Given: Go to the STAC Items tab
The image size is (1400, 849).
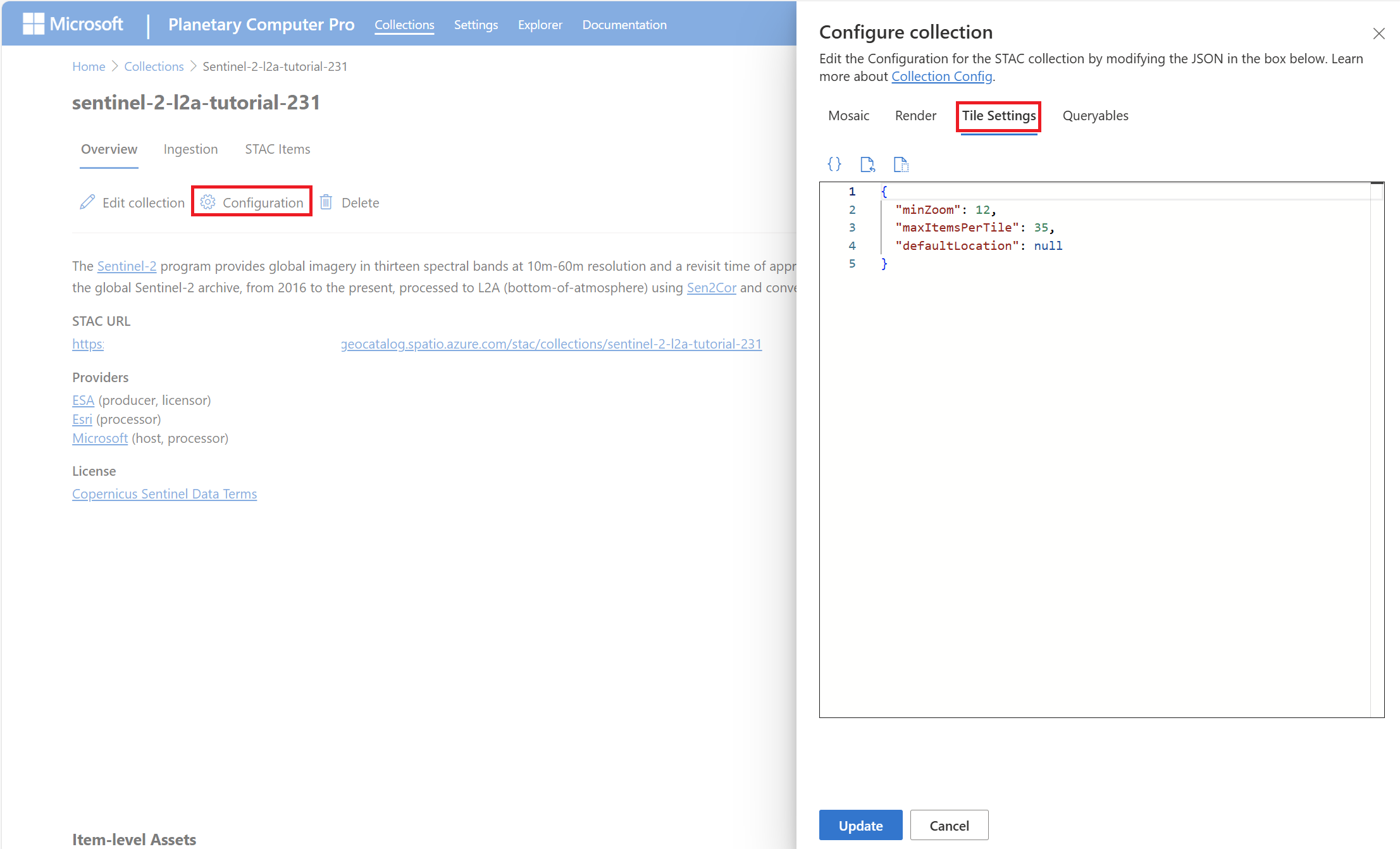Looking at the screenshot, I should (277, 149).
